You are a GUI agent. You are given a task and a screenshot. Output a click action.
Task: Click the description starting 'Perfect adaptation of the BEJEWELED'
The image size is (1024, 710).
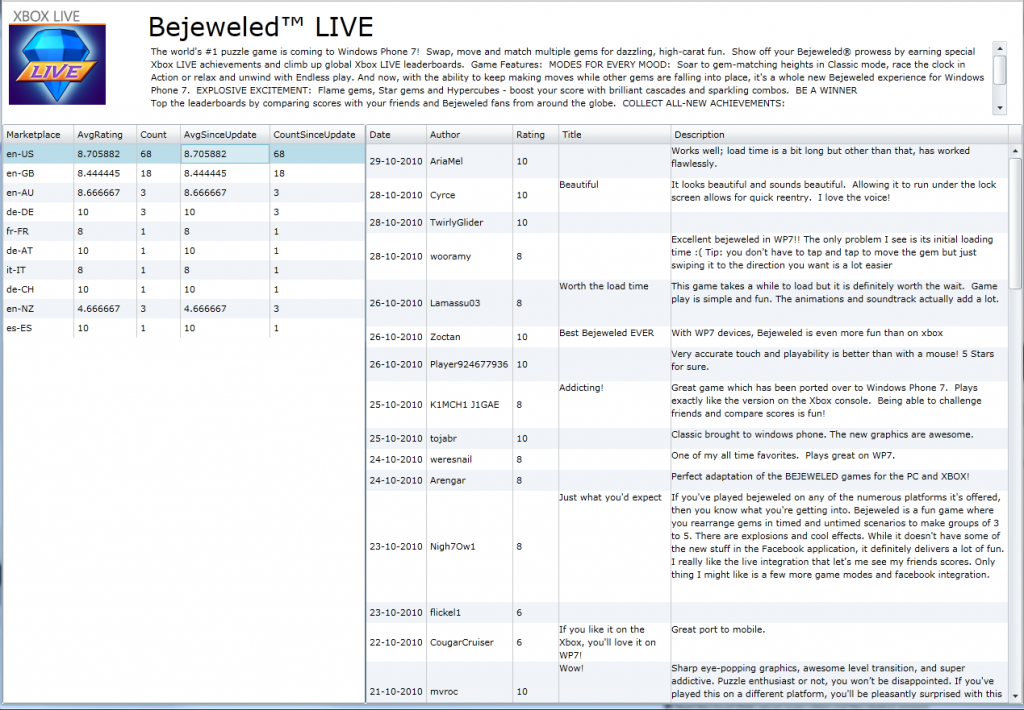point(820,476)
